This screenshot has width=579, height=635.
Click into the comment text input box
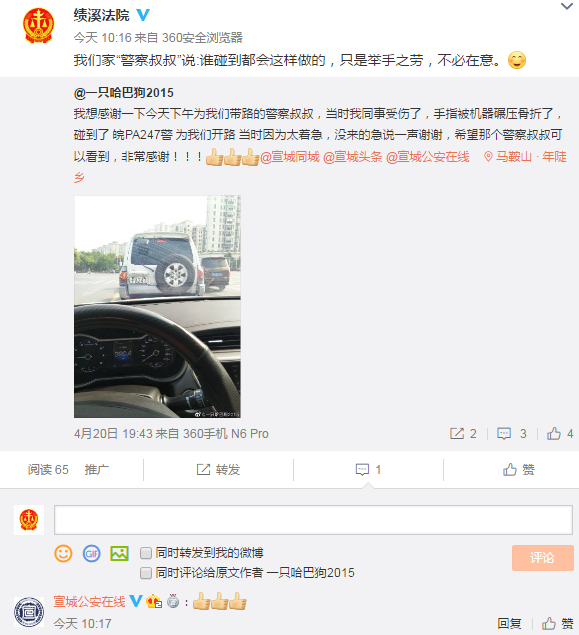coord(313,520)
